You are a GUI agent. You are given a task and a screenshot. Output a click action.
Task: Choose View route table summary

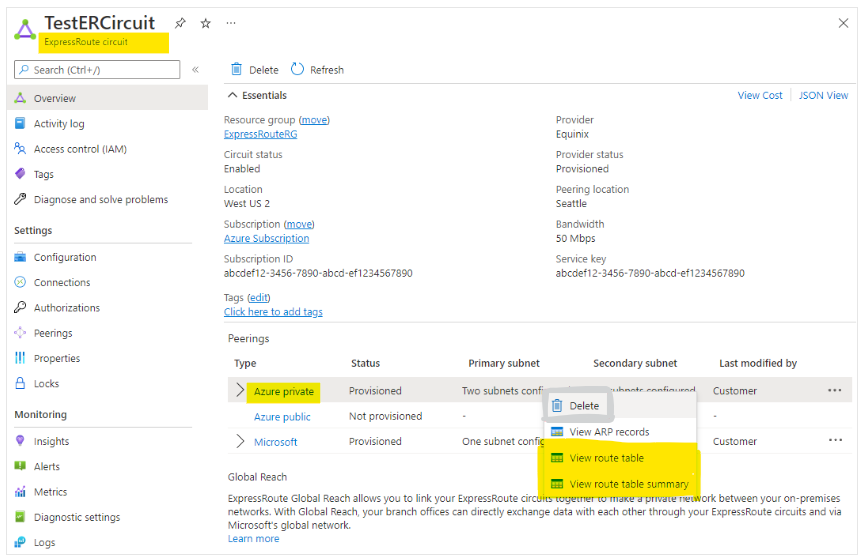620,484
